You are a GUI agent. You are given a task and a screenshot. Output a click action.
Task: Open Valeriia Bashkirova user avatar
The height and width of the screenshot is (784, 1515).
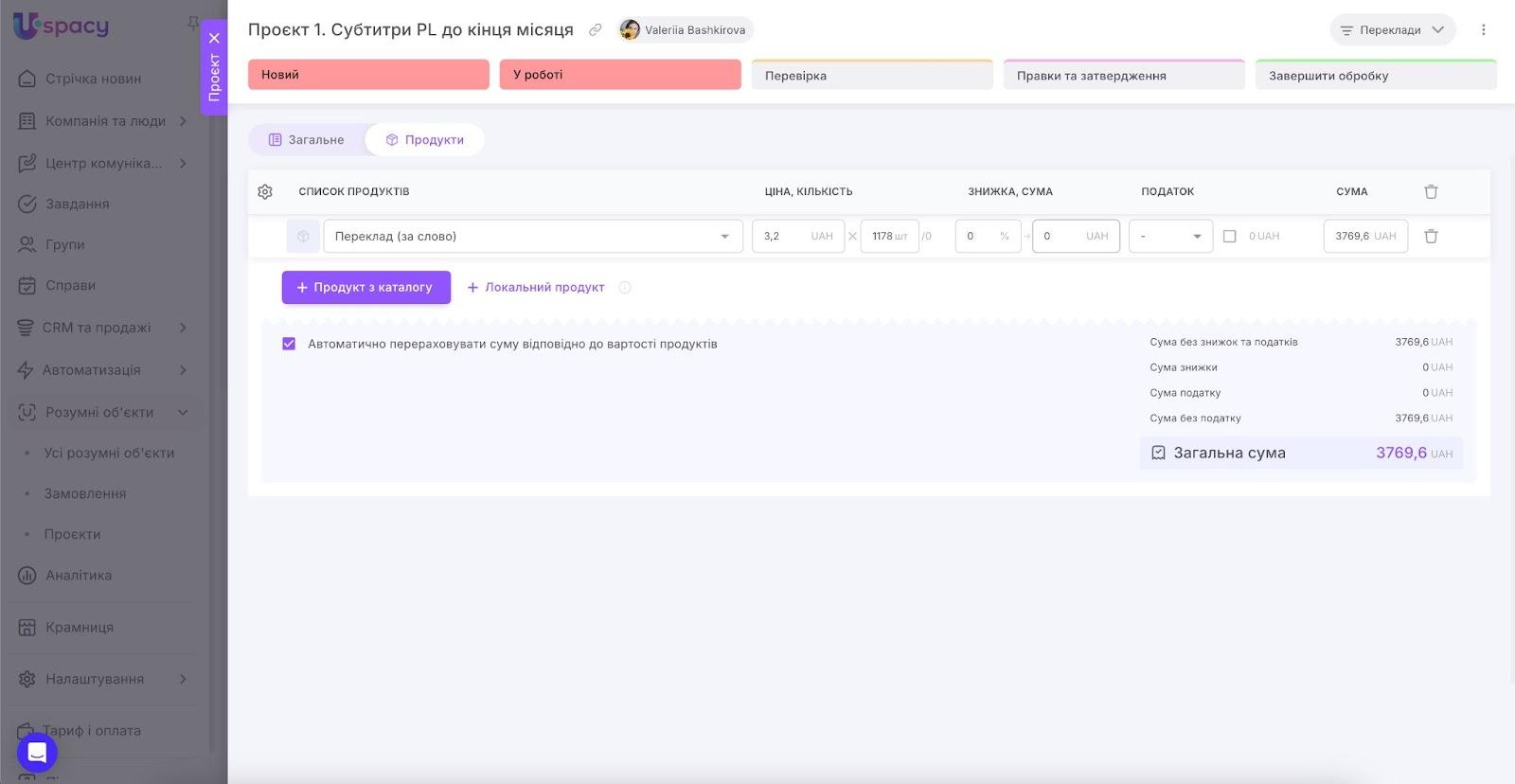tap(630, 29)
